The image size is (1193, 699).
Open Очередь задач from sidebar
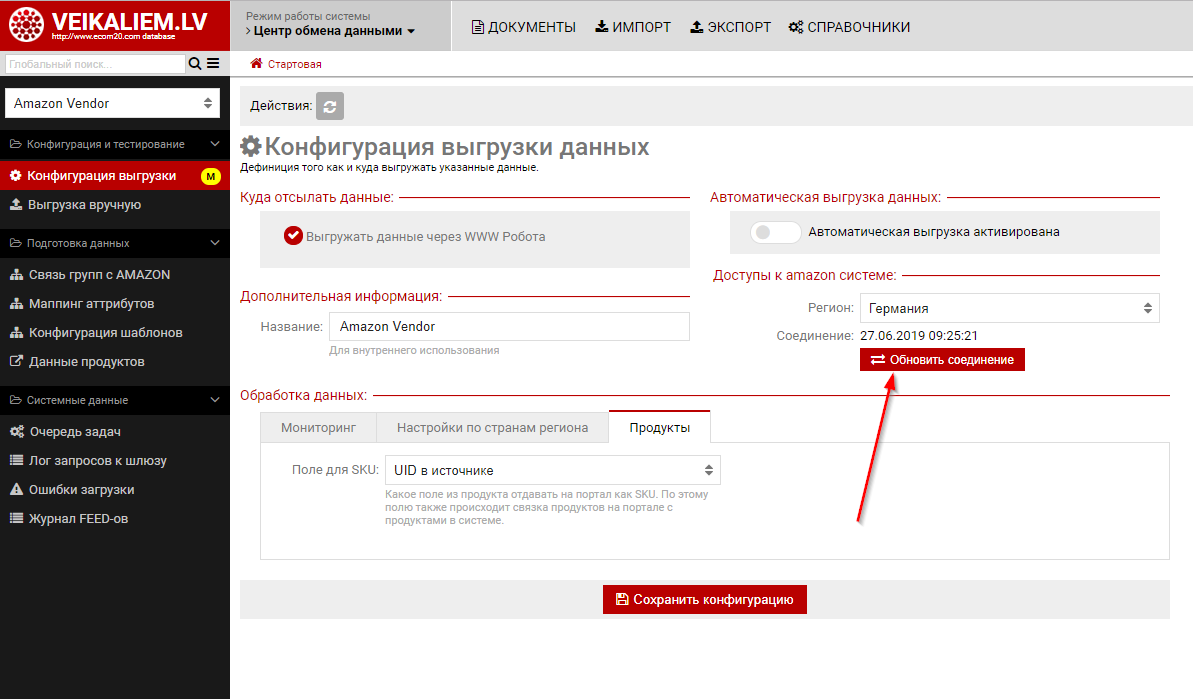[x=75, y=432]
